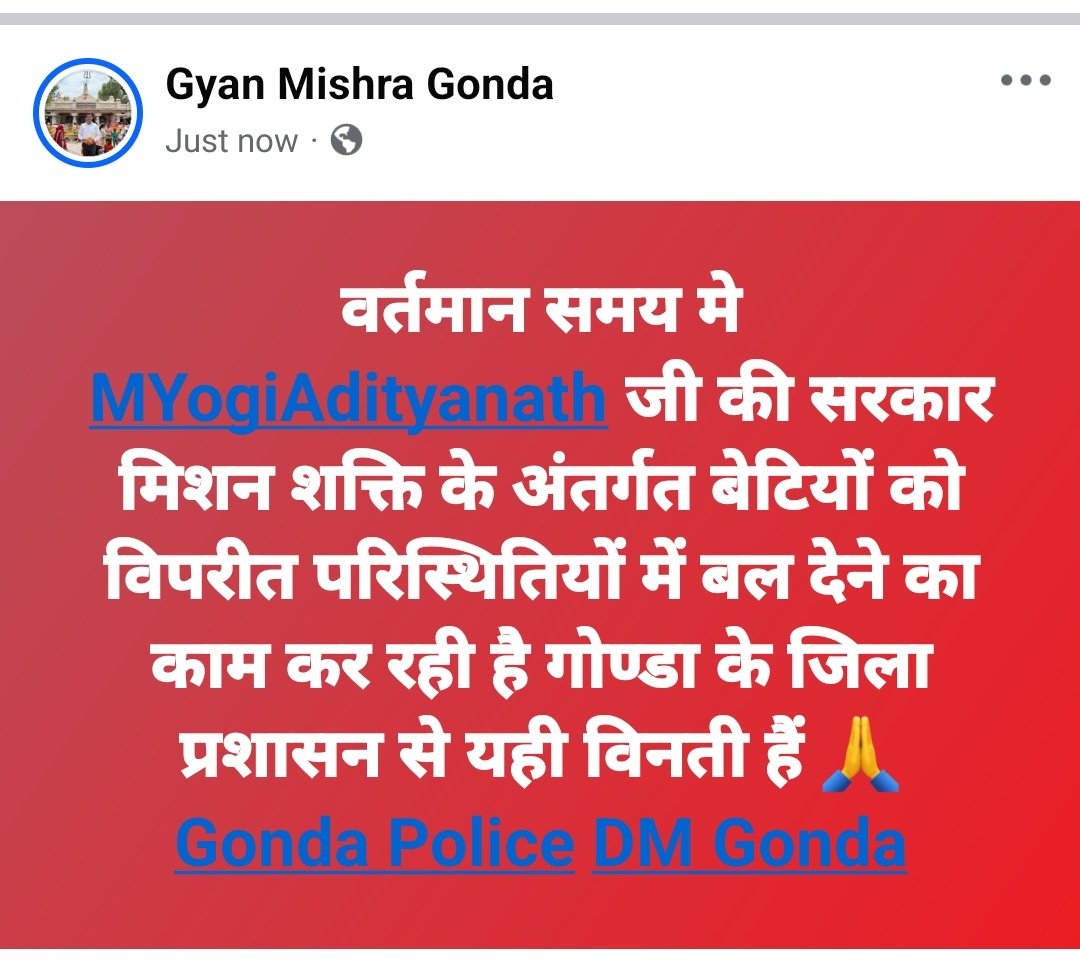Click the globe Public privacy icon

click(346, 140)
